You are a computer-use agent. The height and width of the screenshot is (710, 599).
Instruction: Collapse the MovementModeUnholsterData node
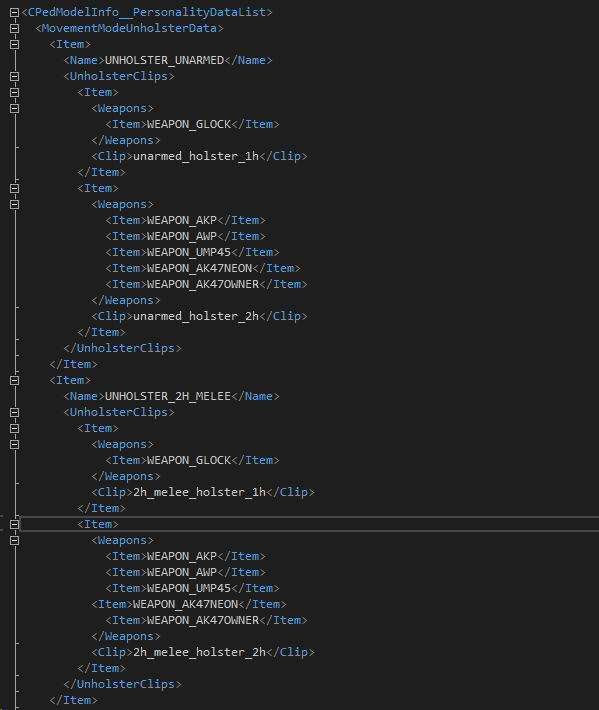click(14, 28)
